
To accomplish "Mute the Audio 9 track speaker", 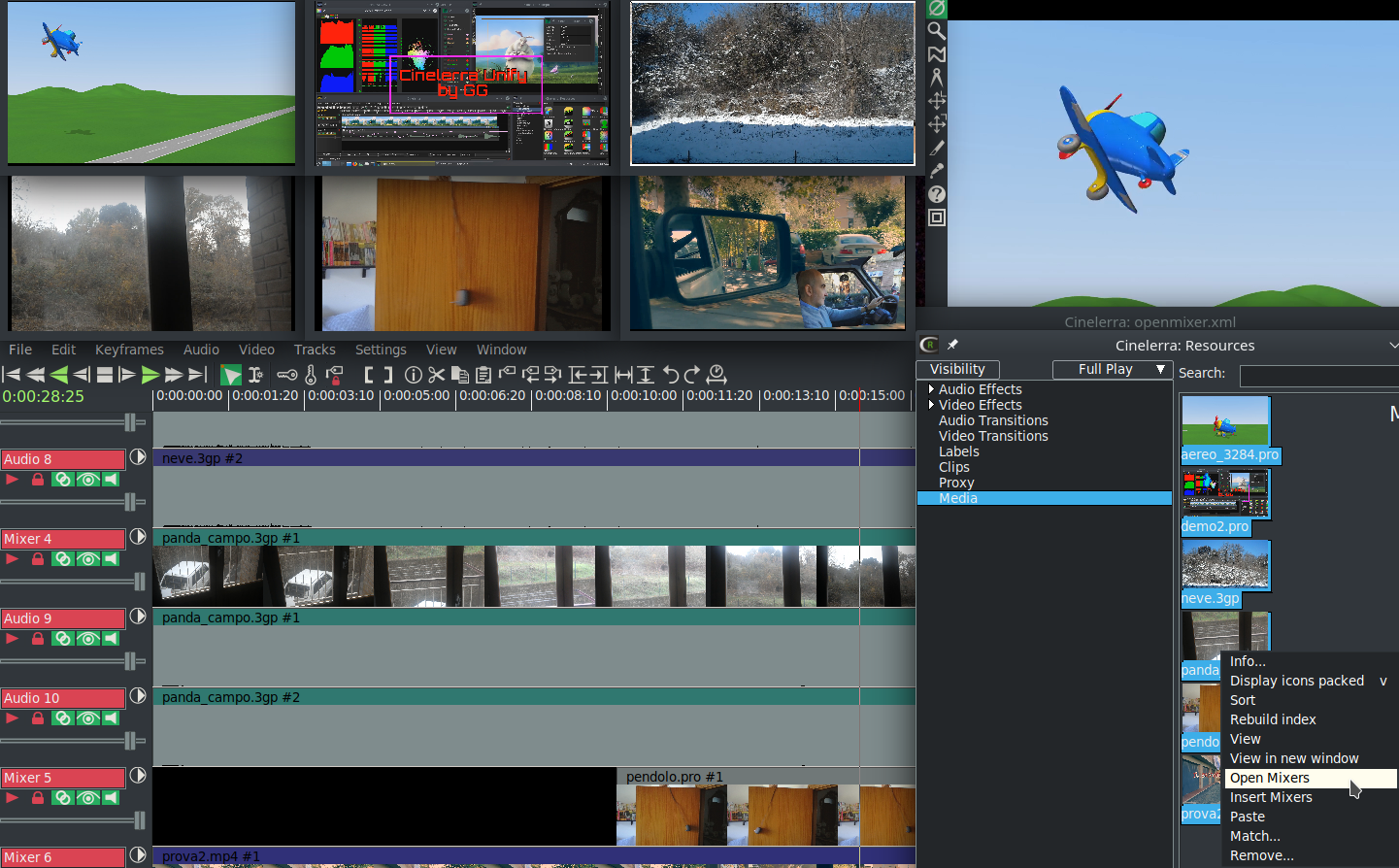I will point(110,638).
